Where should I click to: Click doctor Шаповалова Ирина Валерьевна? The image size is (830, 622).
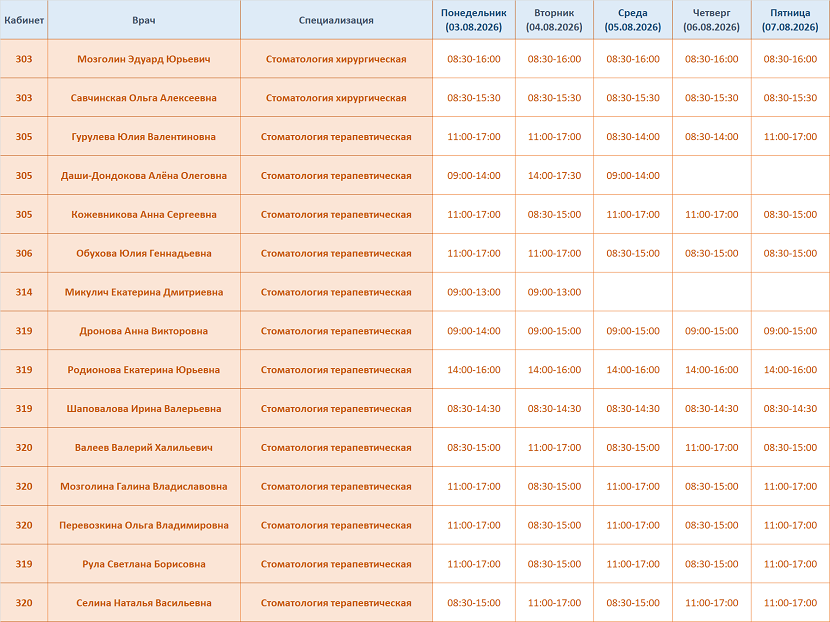[144, 409]
